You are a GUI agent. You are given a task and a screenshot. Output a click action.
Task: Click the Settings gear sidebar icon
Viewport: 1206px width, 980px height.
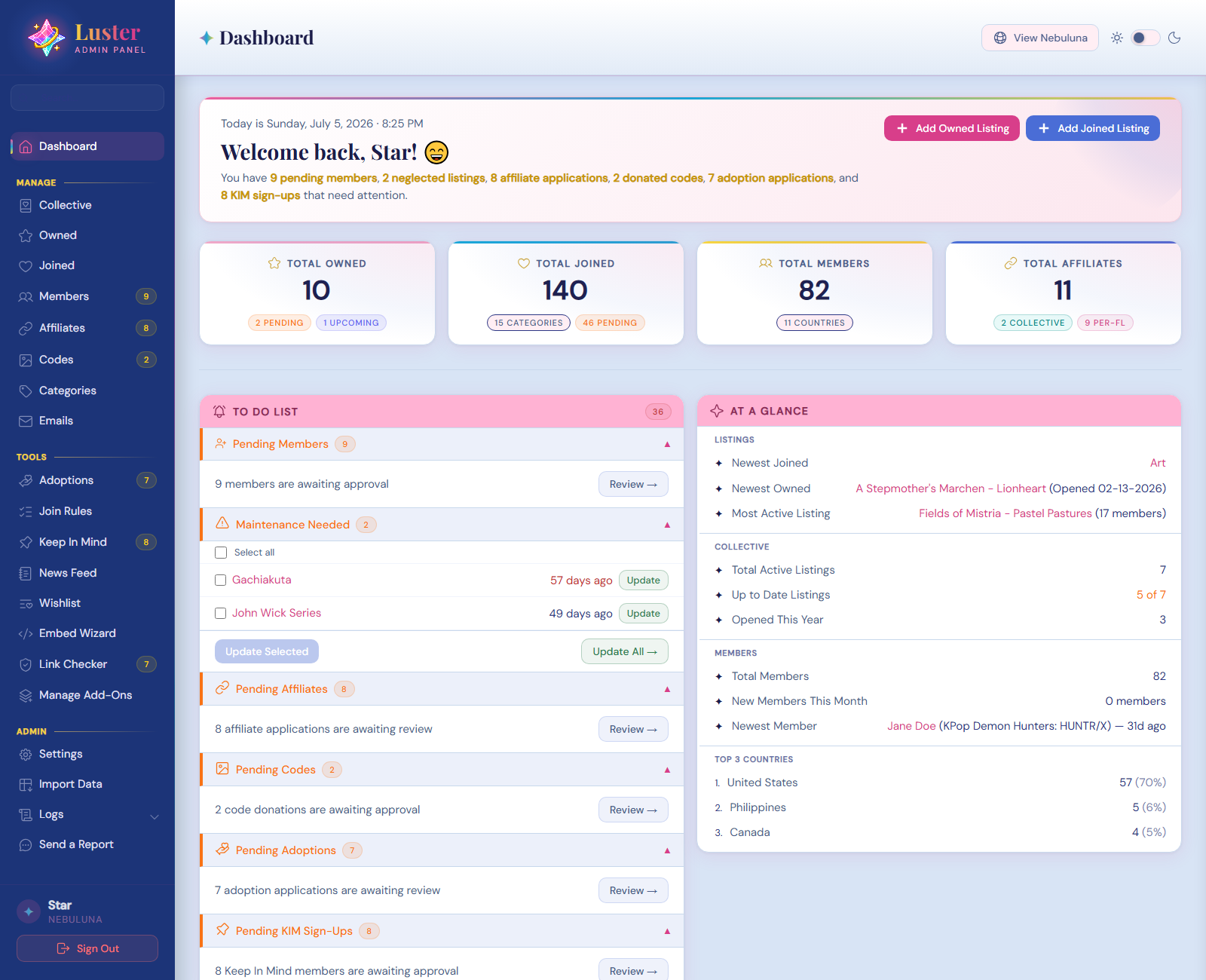click(26, 754)
